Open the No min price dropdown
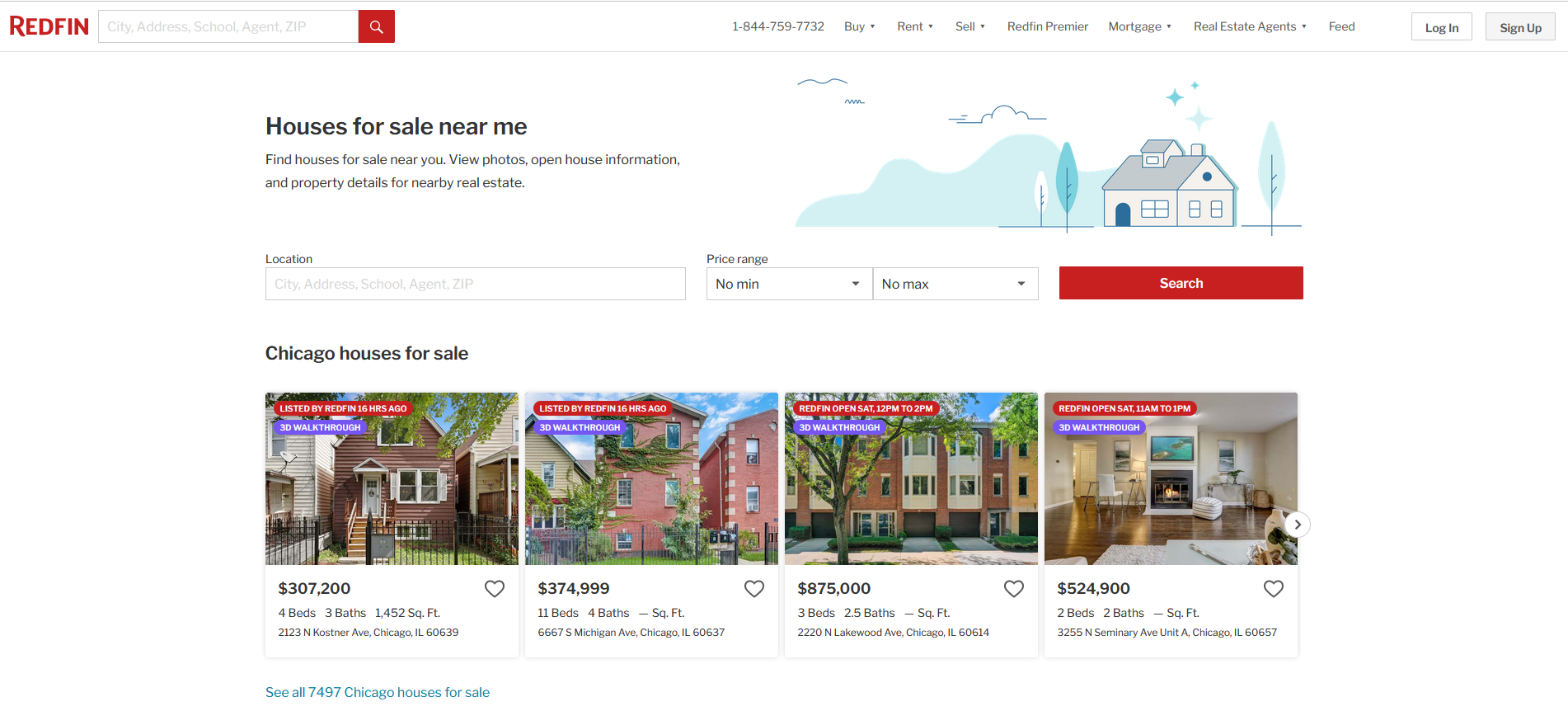This screenshot has width=1568, height=711. click(789, 284)
